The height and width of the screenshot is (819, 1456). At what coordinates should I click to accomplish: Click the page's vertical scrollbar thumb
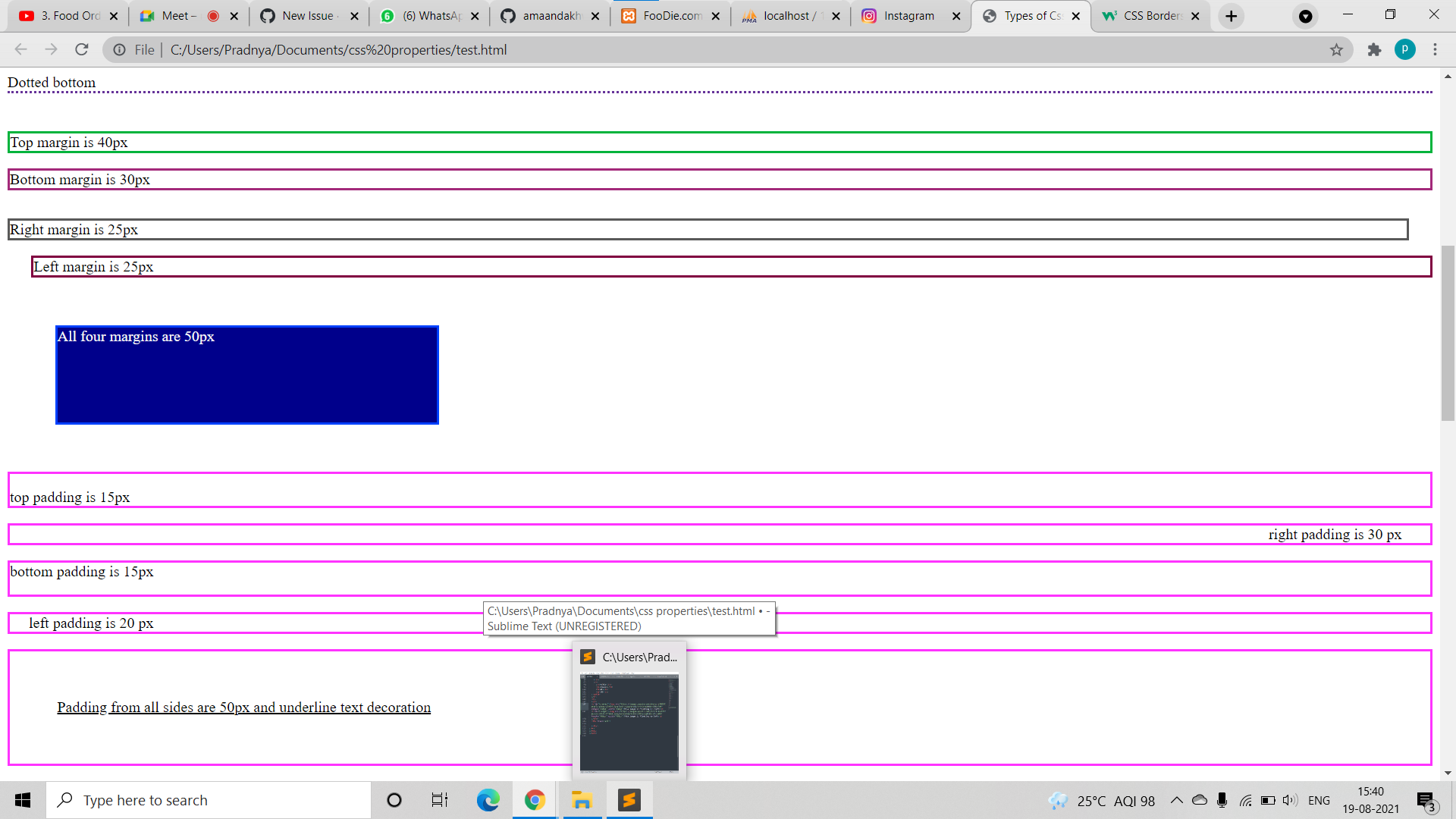[x=1448, y=332]
